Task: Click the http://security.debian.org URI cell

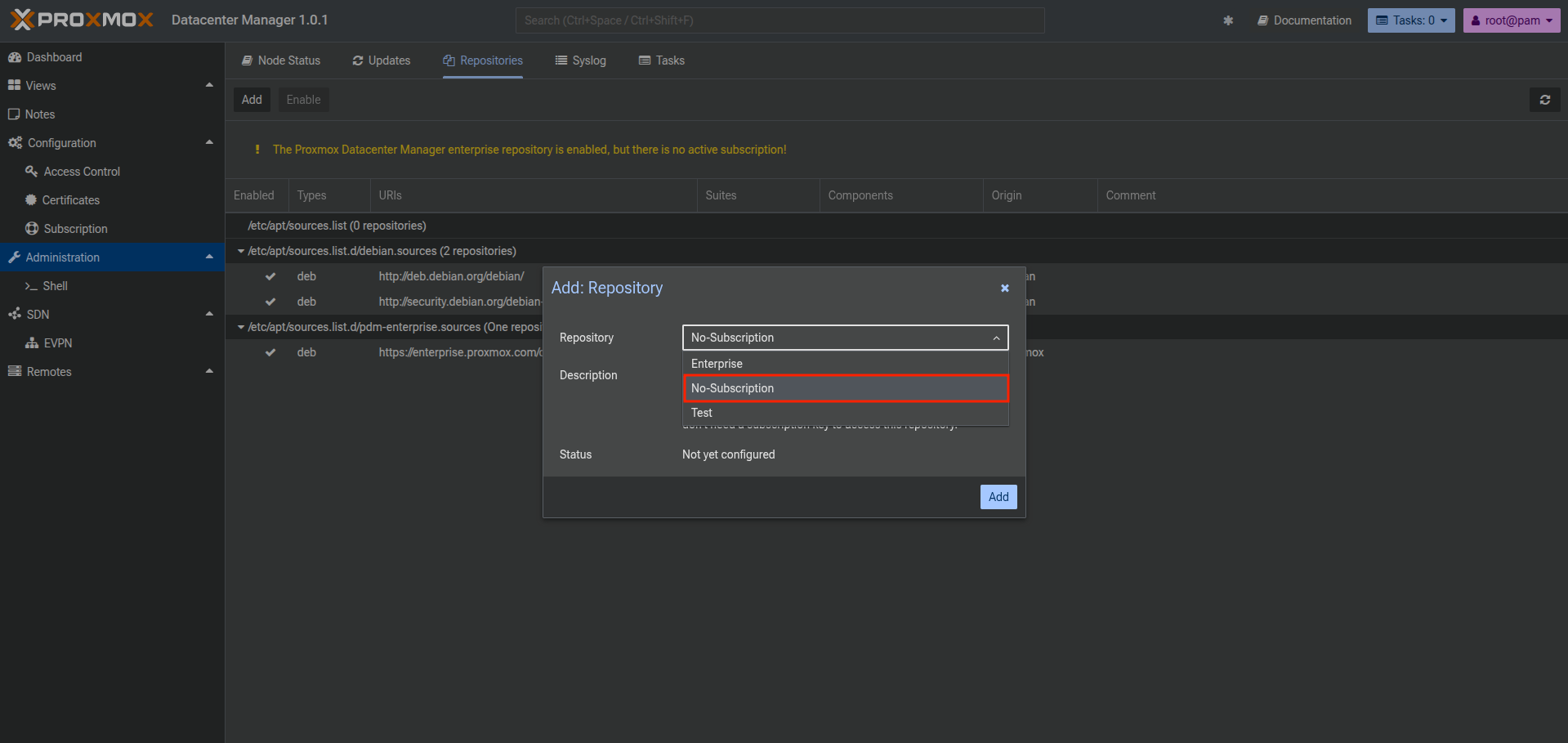Action: (x=460, y=302)
